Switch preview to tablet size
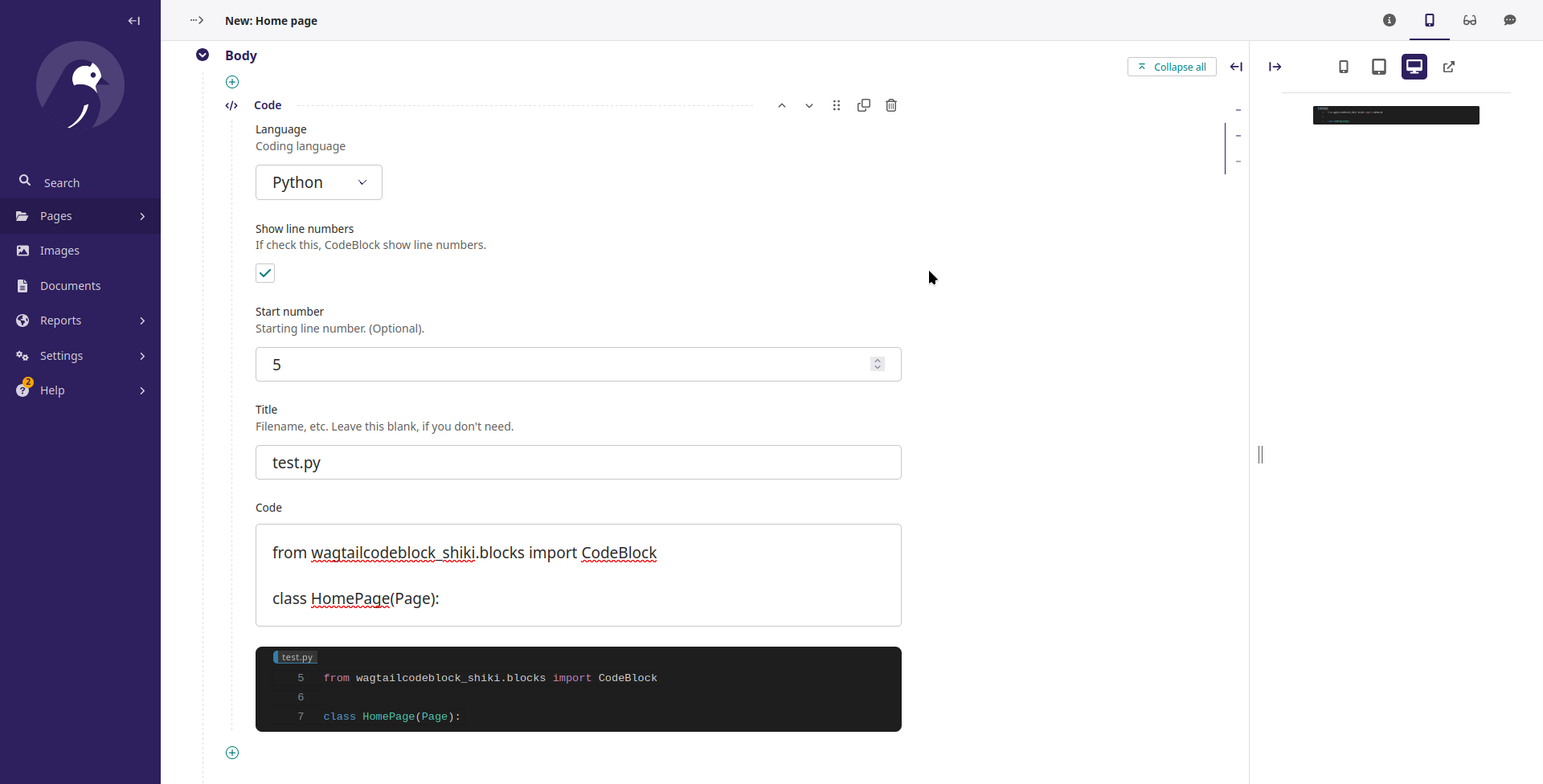Screen dimensions: 1543x784 [x=1379, y=67]
